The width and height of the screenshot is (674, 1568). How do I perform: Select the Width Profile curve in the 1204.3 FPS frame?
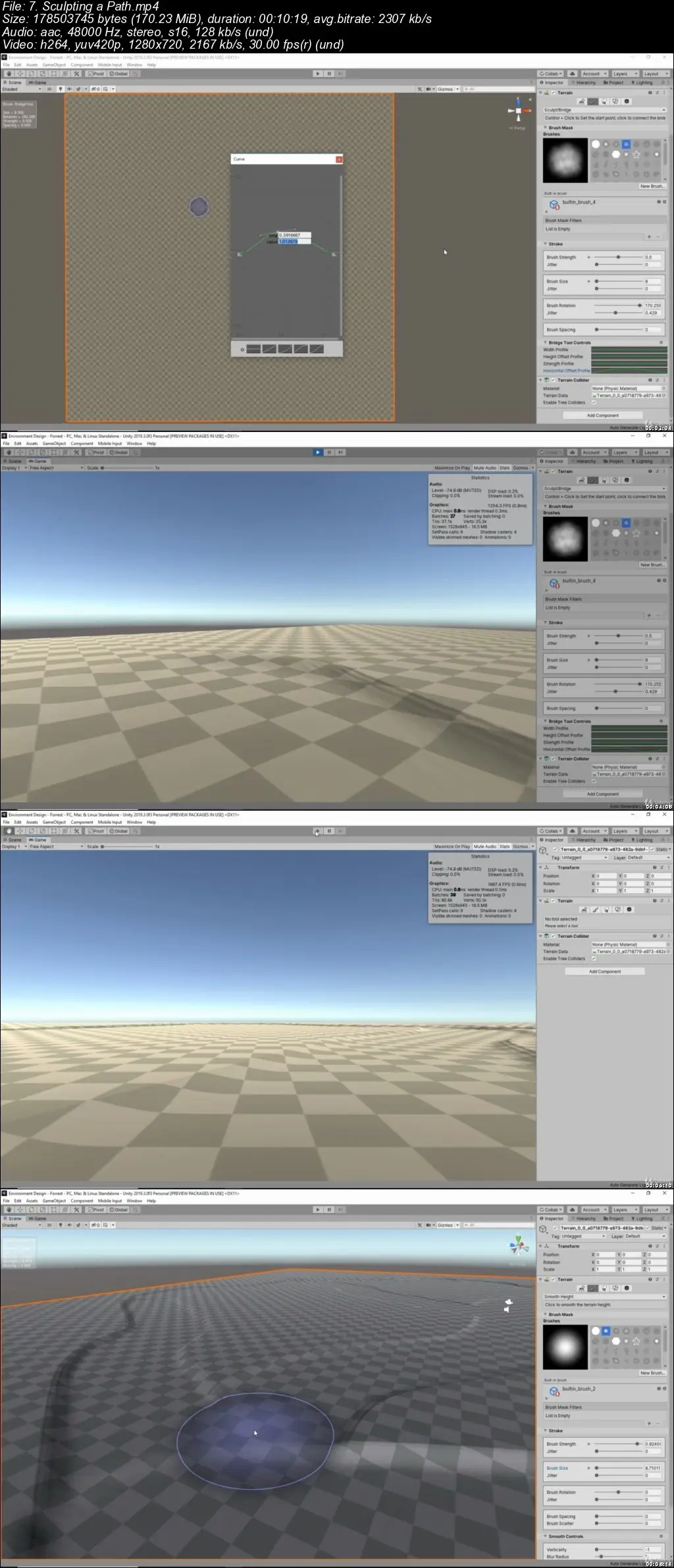tap(629, 728)
